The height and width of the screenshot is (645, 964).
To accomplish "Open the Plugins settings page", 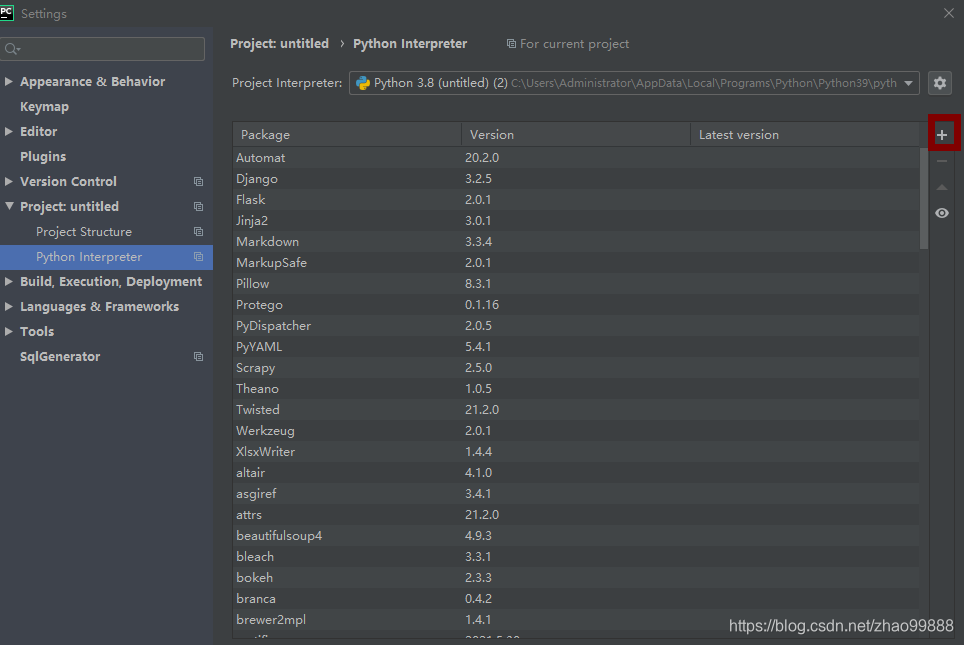I will [43, 156].
